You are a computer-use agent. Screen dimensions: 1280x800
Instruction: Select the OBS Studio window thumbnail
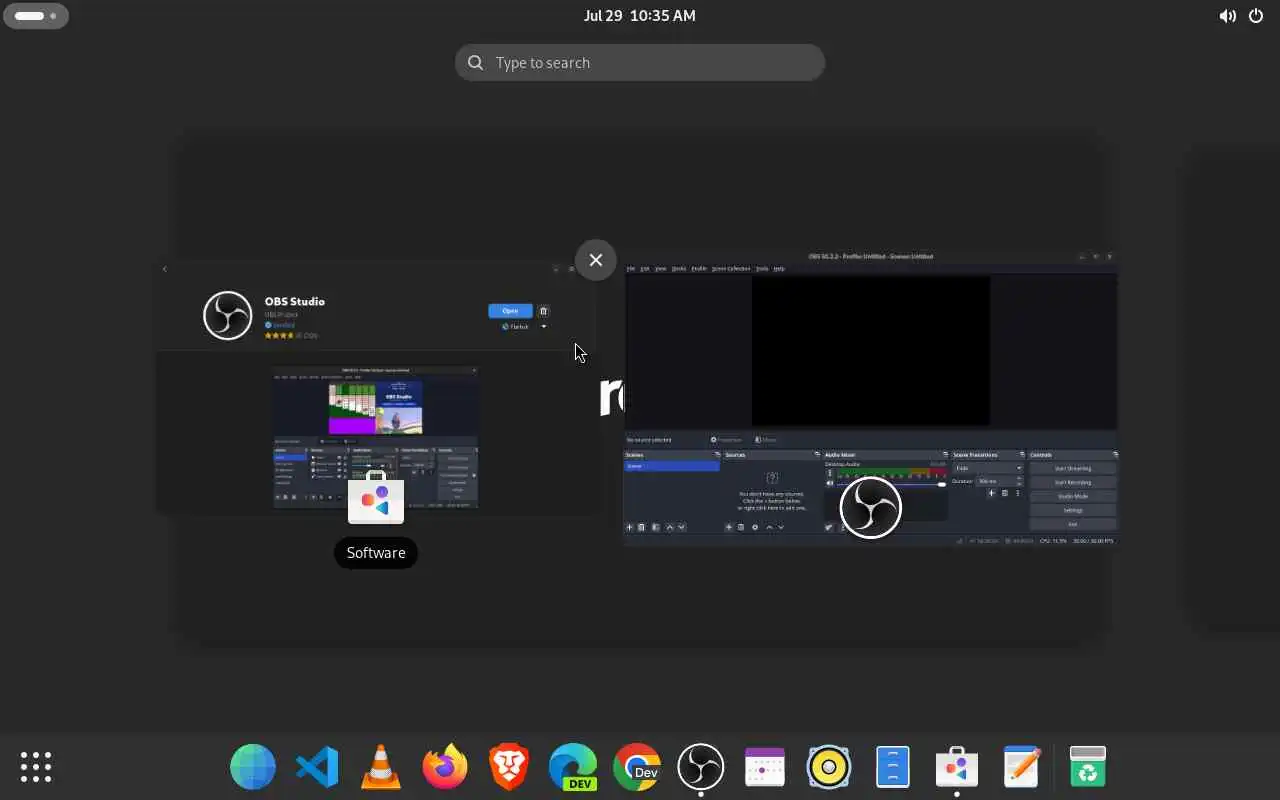click(870, 398)
